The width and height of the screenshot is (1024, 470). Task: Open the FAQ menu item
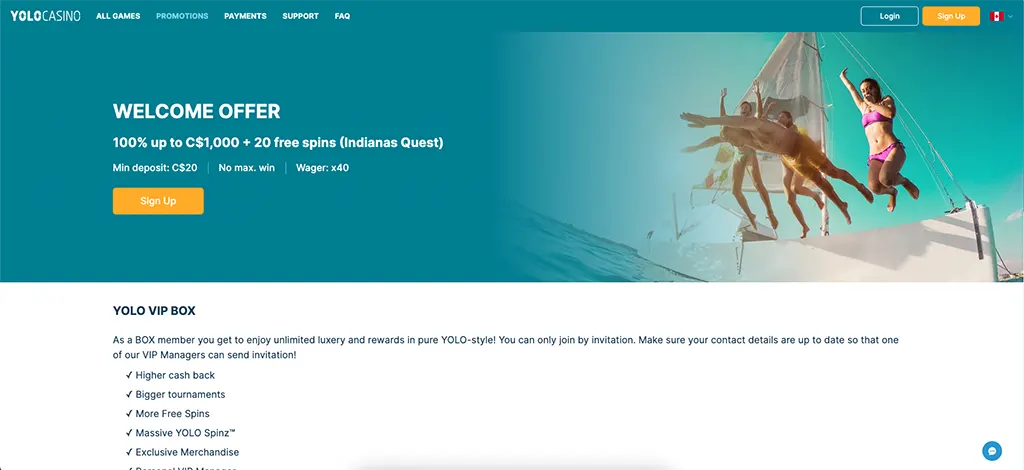click(342, 16)
